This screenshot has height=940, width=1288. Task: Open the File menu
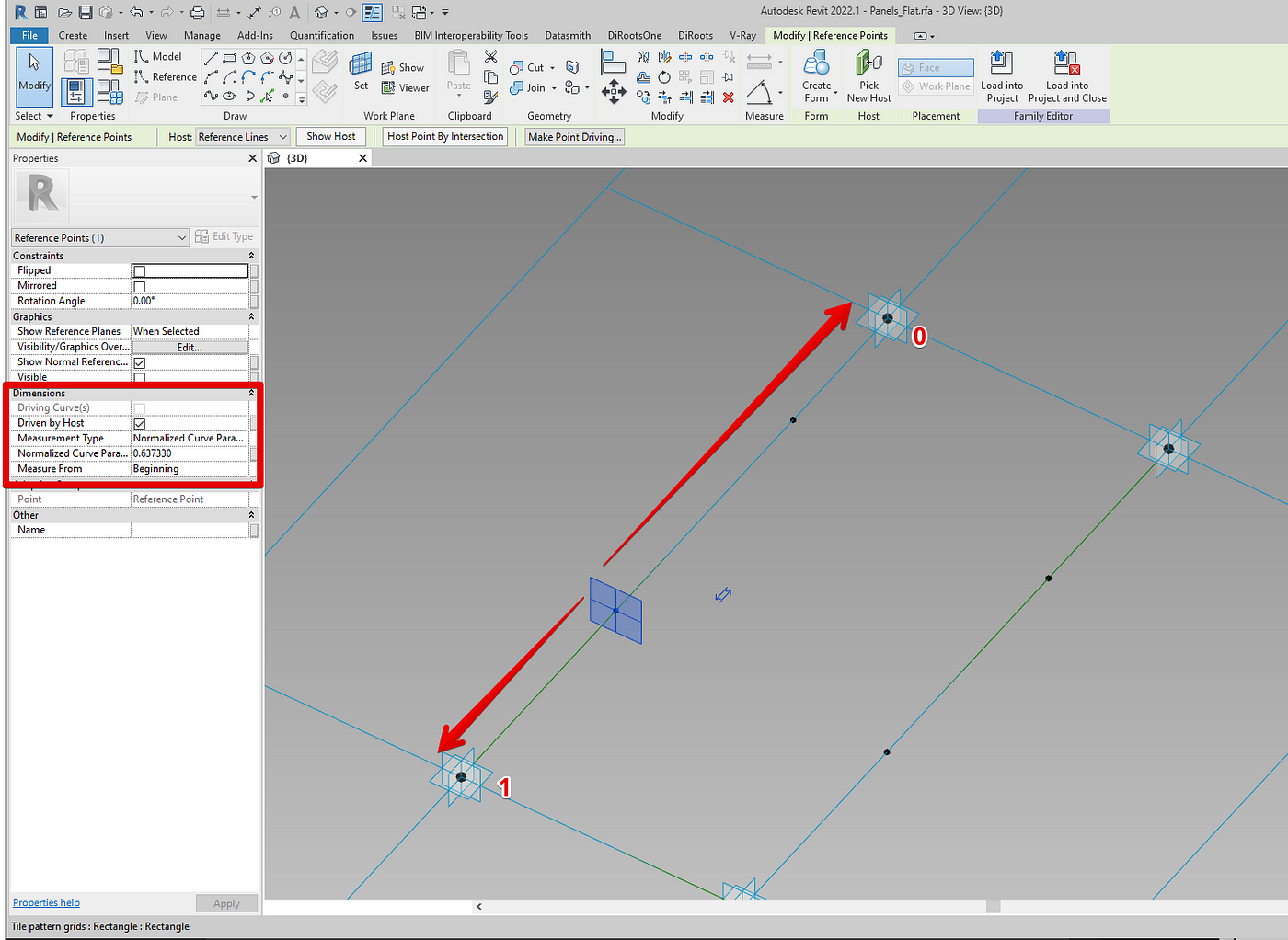click(x=29, y=36)
